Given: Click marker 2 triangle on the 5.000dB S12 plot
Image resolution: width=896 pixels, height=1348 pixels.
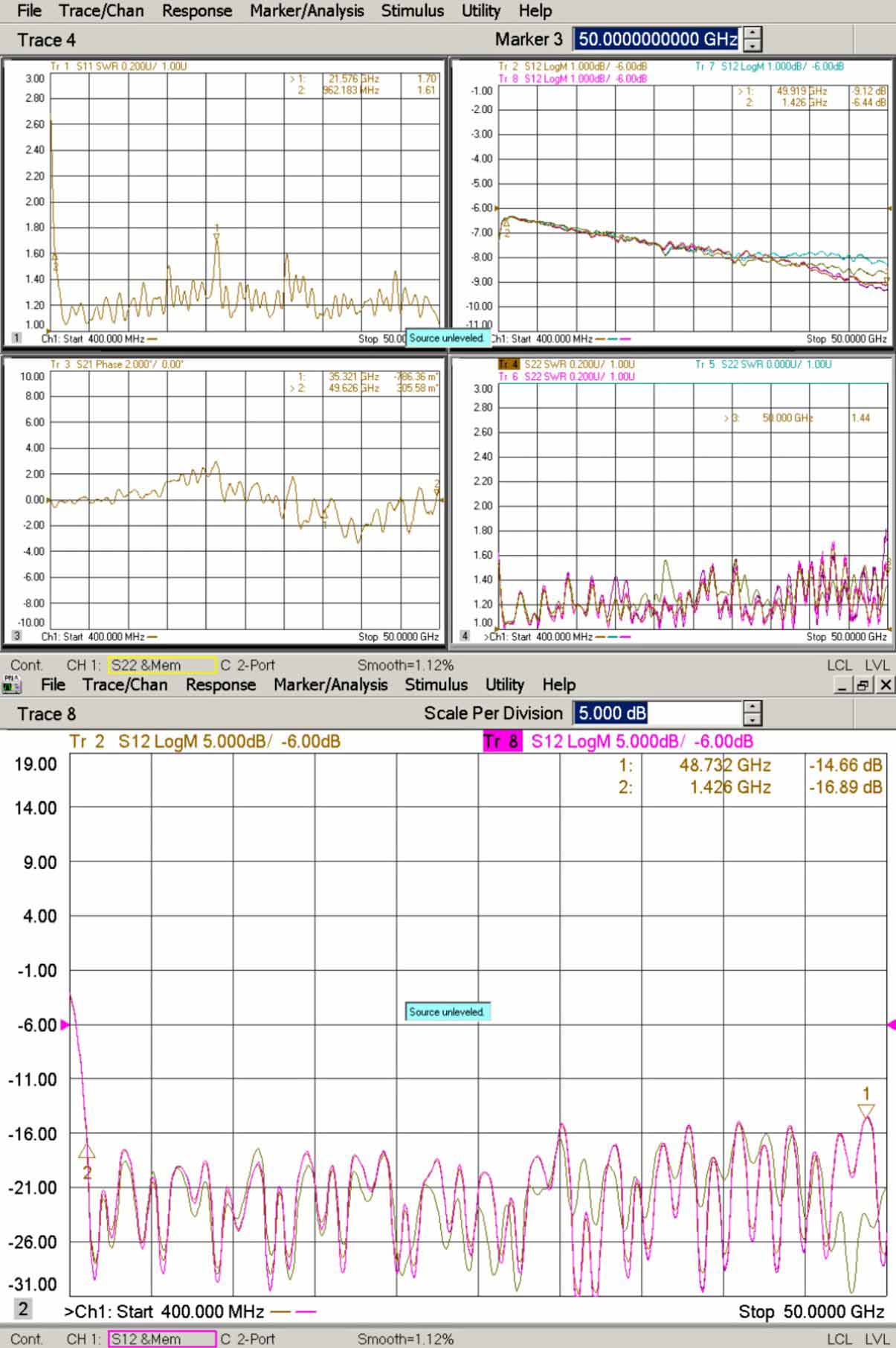Looking at the screenshot, I should [x=87, y=1152].
